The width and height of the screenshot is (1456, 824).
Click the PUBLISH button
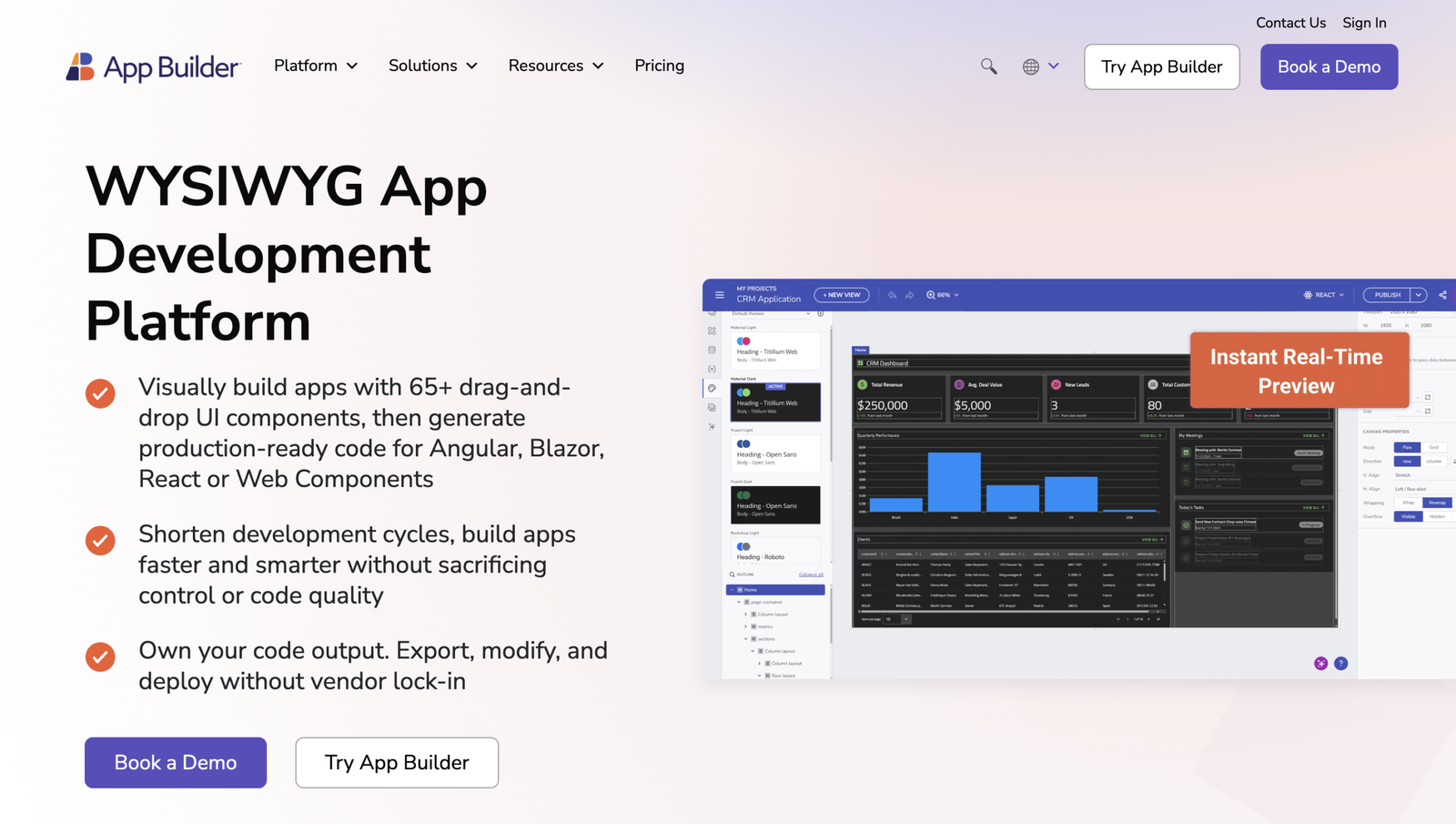tap(1387, 295)
